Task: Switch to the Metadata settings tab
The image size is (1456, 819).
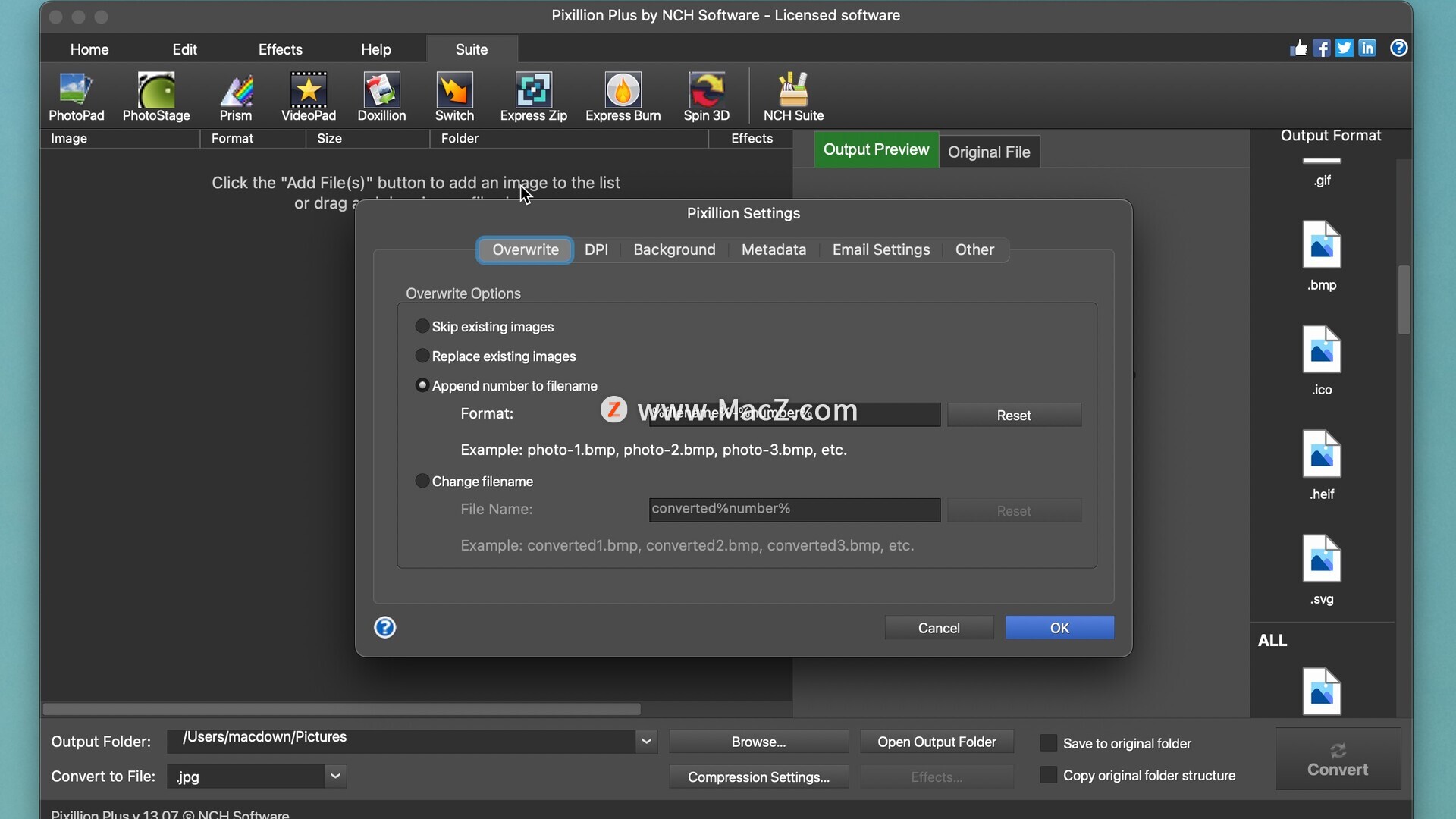Action: tap(773, 249)
